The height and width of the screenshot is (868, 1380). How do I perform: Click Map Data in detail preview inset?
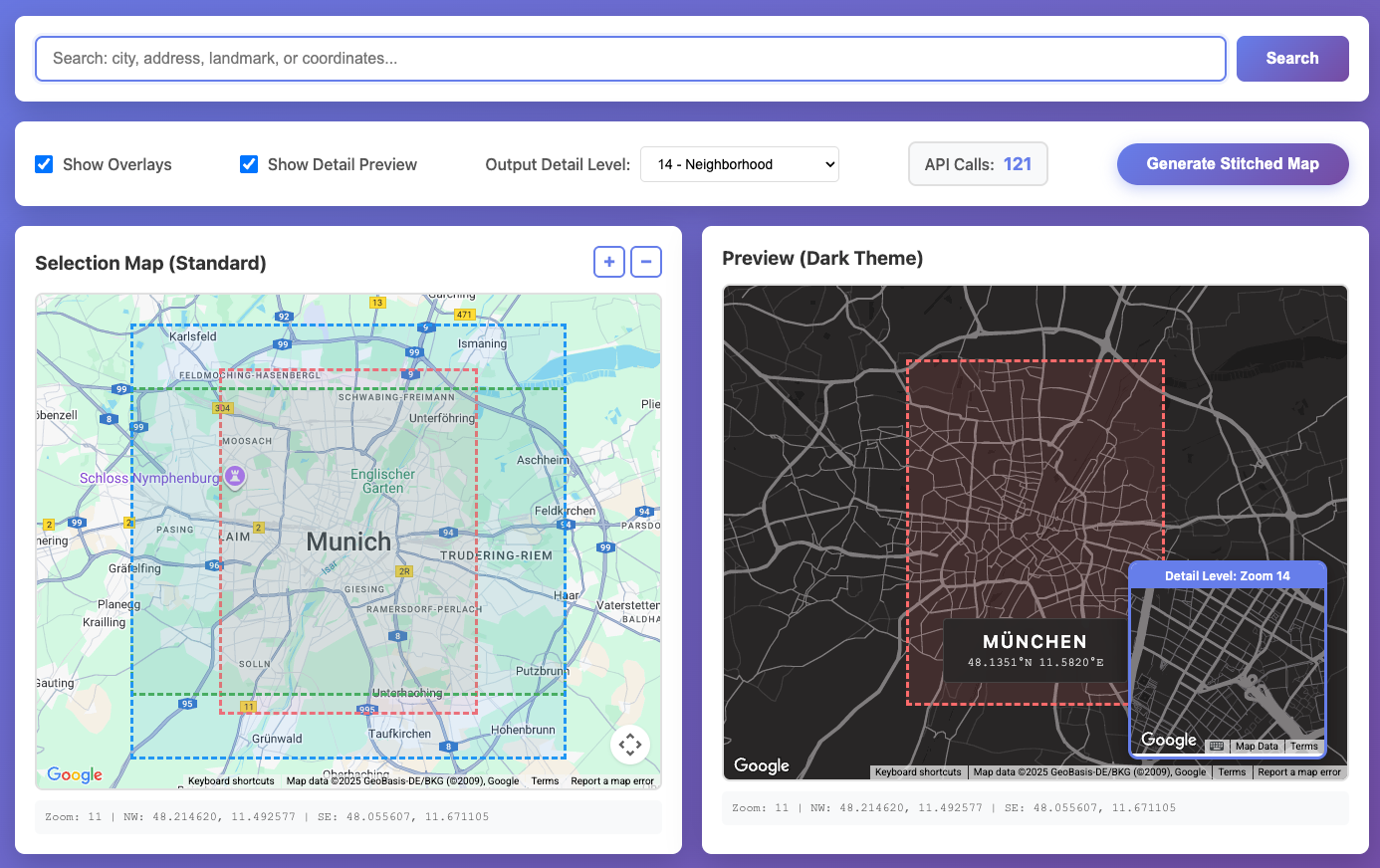coord(1257,747)
